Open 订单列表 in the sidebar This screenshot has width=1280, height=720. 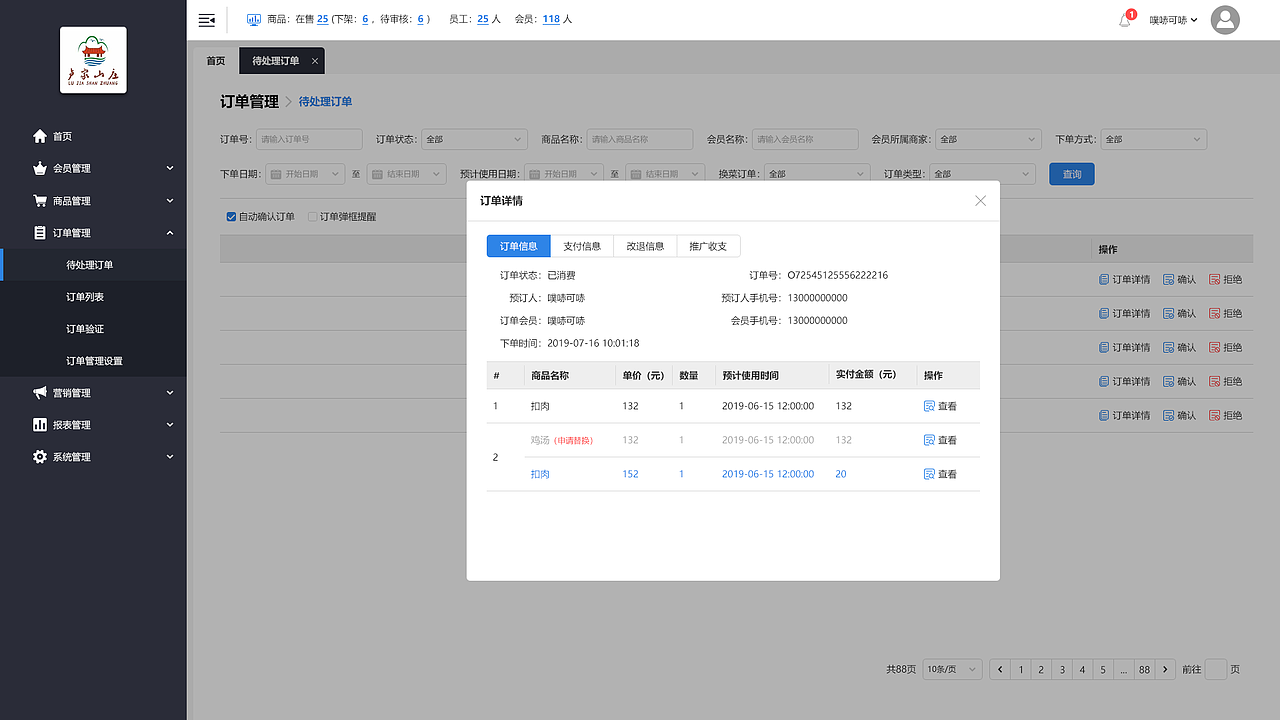pyautogui.click(x=85, y=297)
